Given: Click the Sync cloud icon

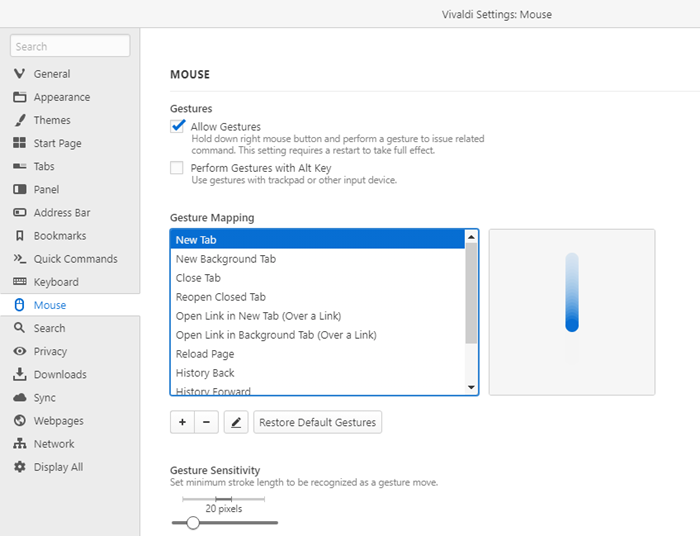Looking at the screenshot, I should pos(19,397).
